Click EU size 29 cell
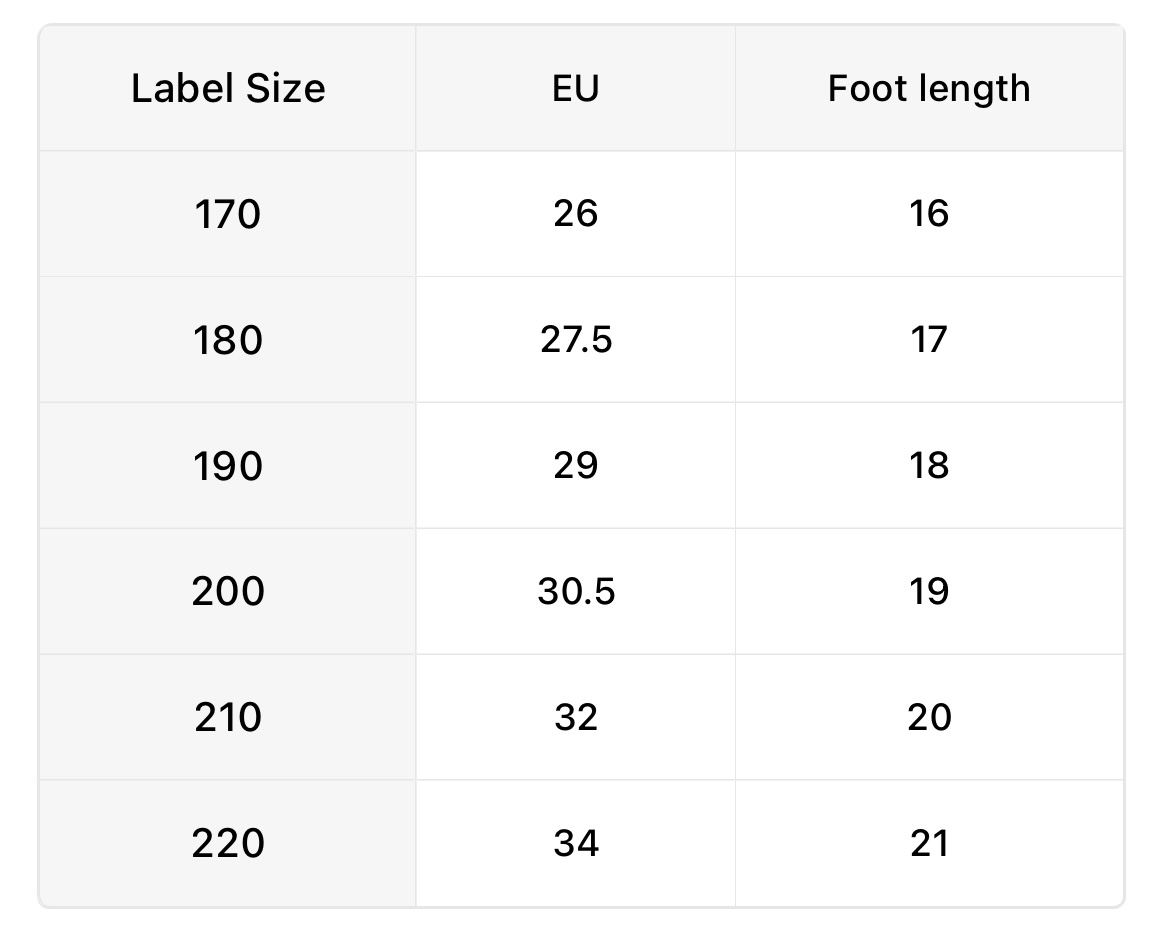1170x928 pixels. pos(575,466)
